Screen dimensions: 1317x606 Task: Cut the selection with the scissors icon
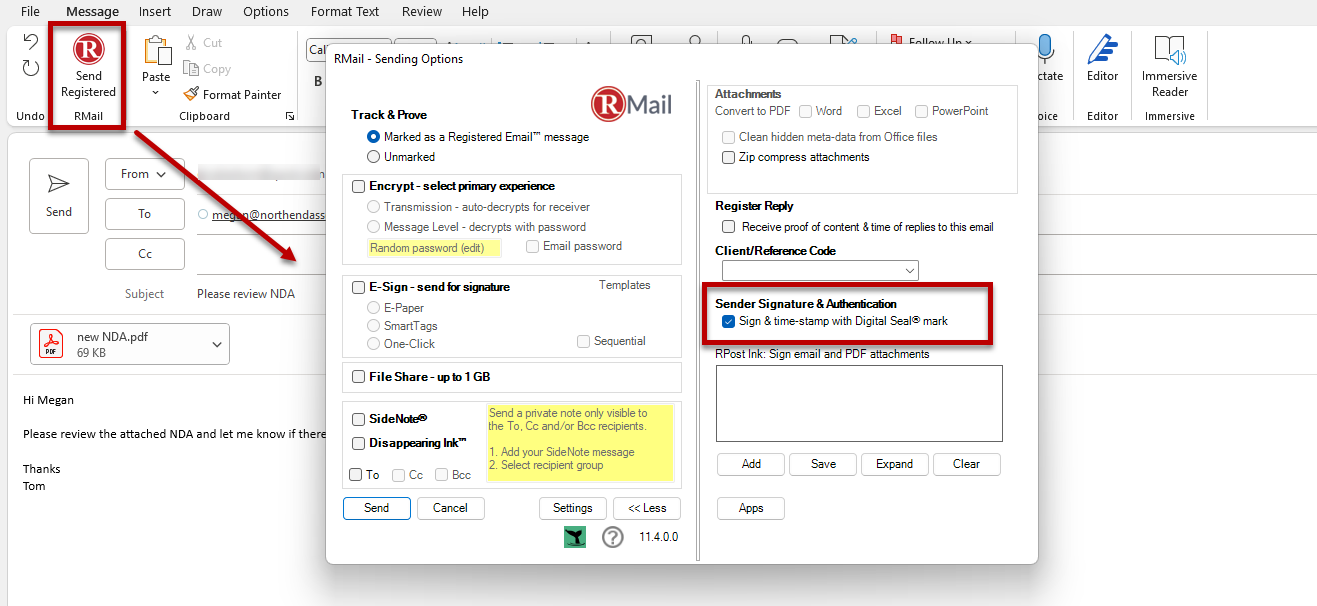(x=192, y=43)
